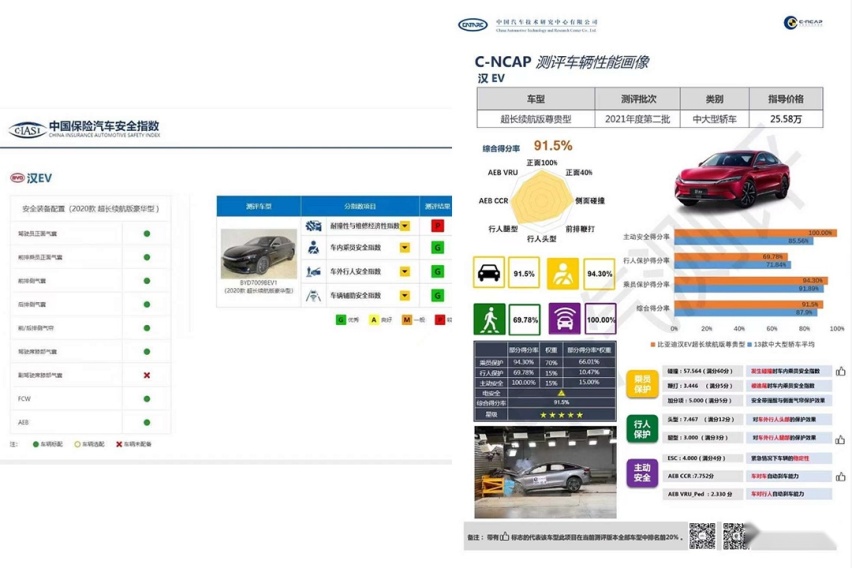This screenshot has height=568, width=852.
Task: Click the 车外行人安全指数 pedestrian icon
Action: [314, 271]
